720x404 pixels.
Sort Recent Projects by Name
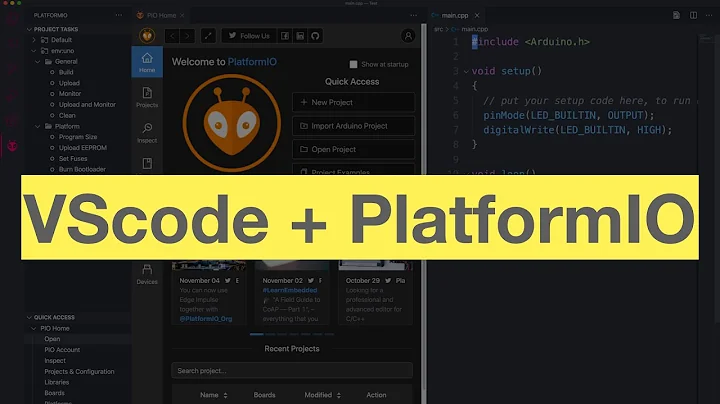[214, 395]
